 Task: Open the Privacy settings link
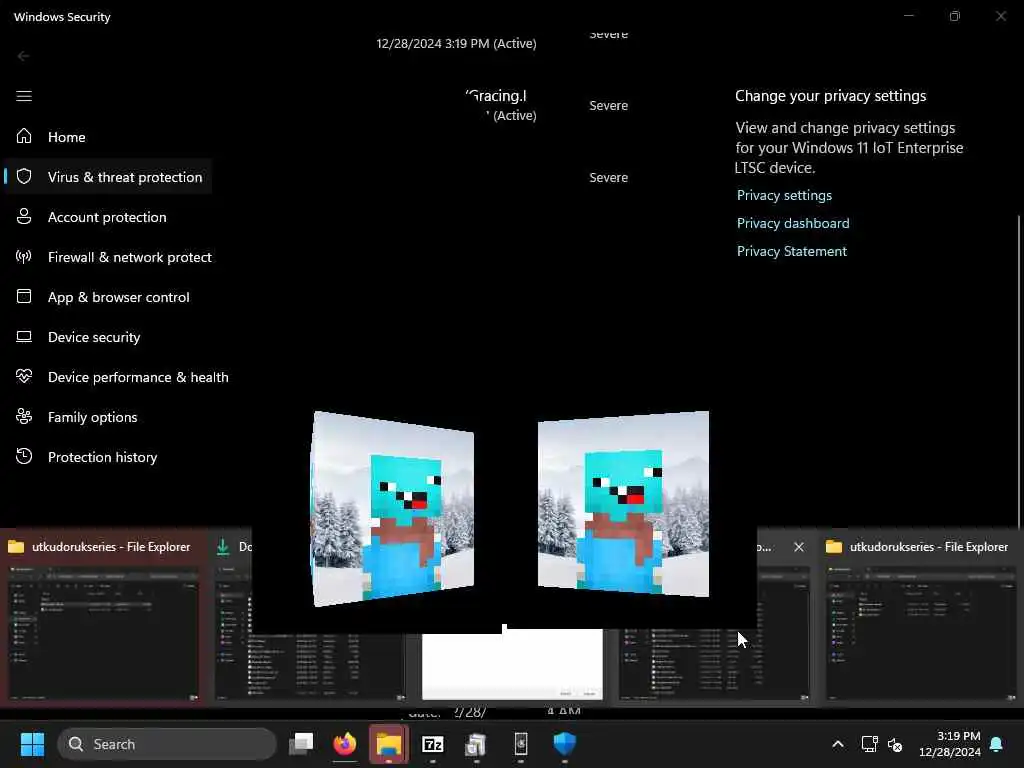(784, 195)
